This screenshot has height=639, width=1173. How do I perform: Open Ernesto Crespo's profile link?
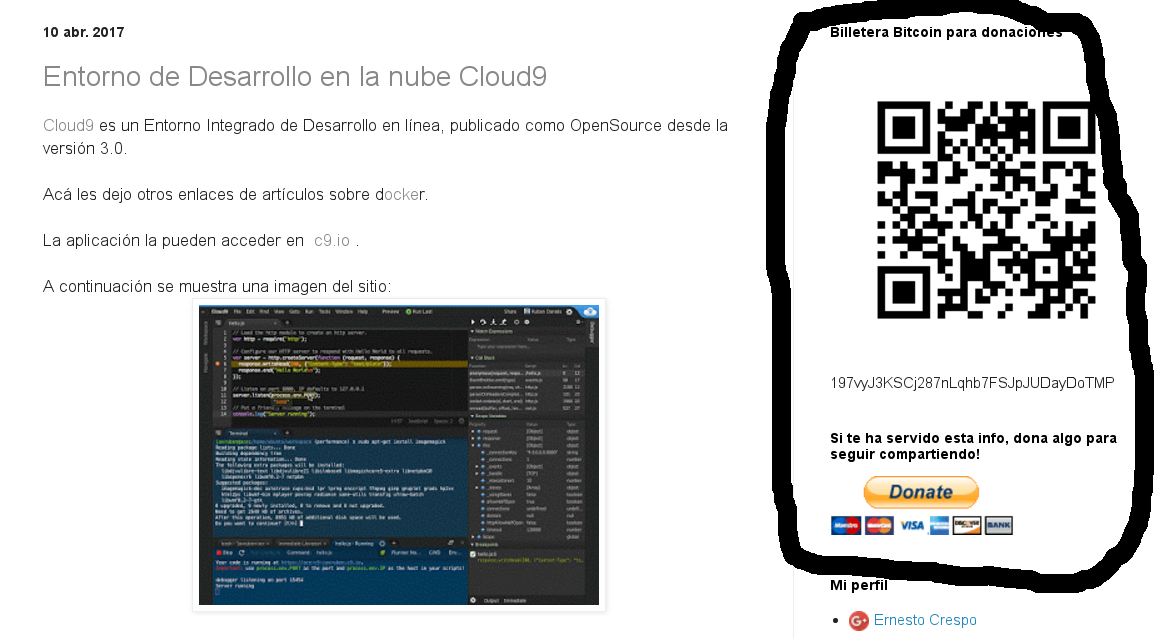[x=925, y=620]
